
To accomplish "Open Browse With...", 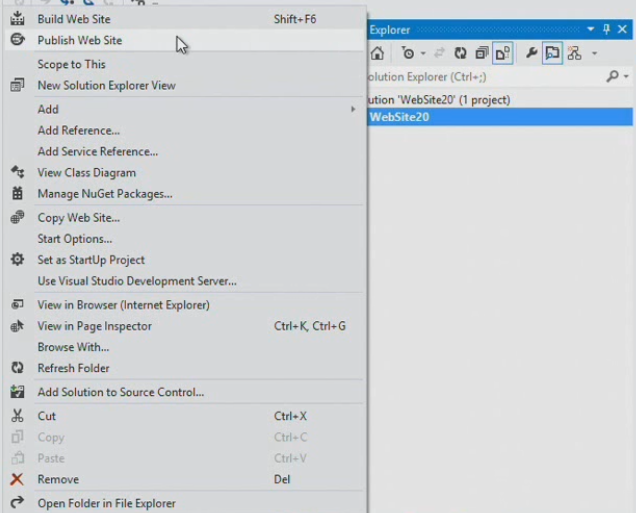I will click(184, 347).
